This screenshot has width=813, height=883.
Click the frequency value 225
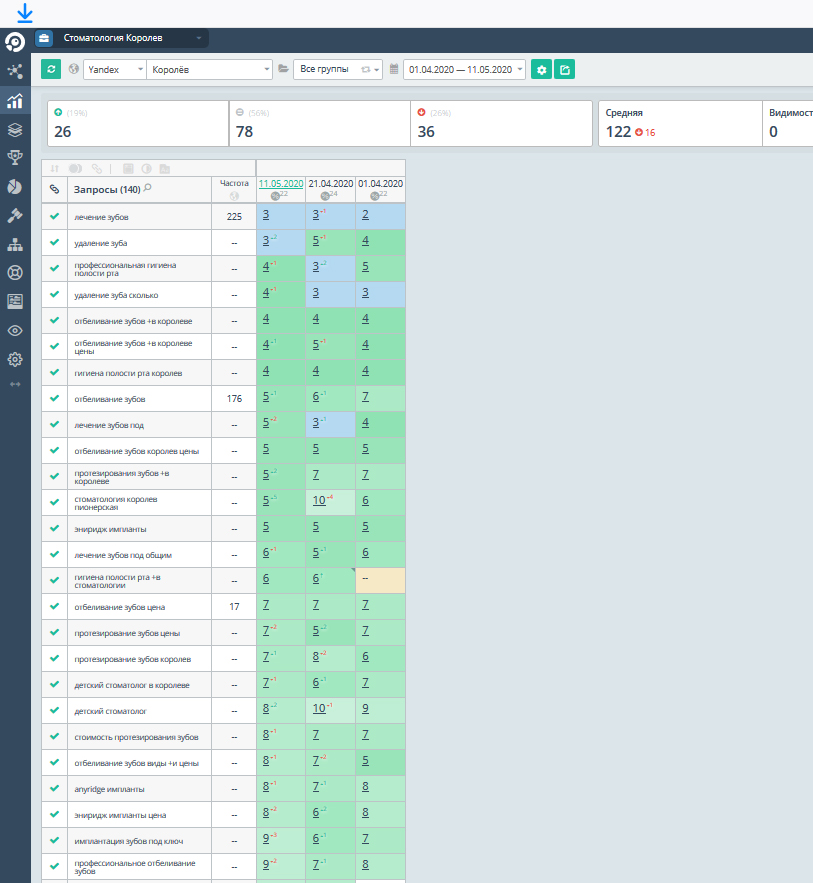pos(234,217)
